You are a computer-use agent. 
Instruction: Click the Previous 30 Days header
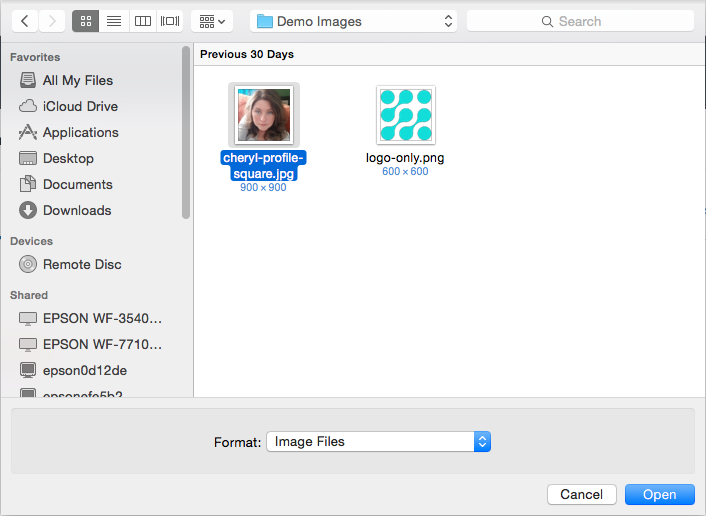(247, 54)
